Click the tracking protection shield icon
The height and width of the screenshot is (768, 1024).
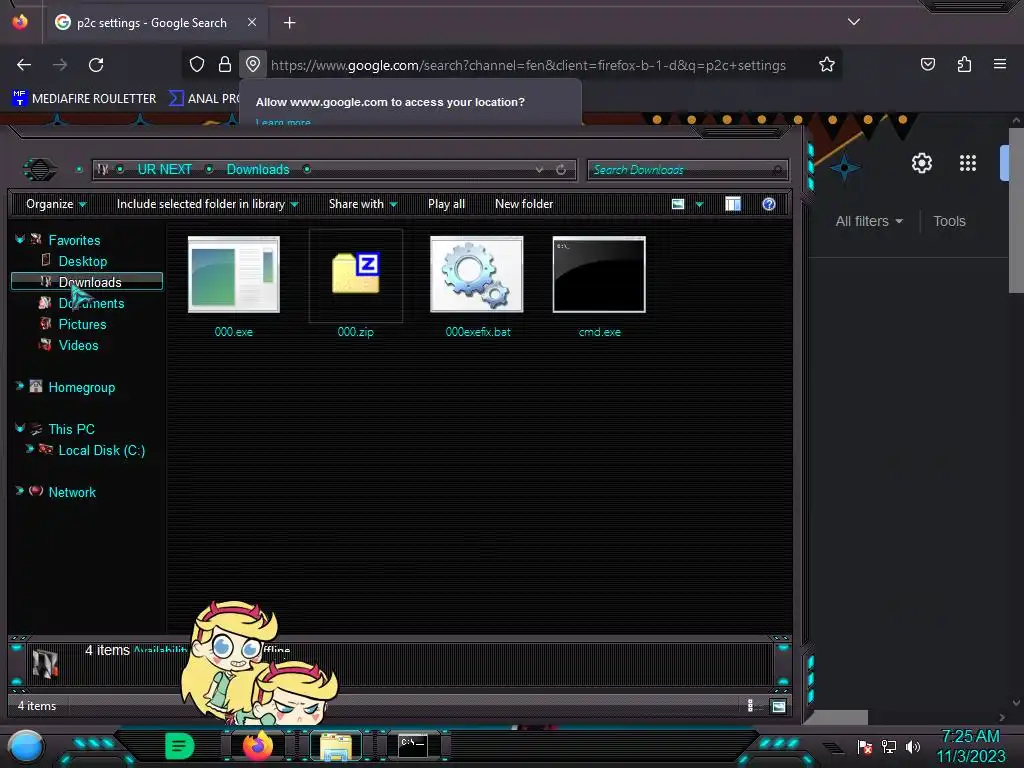[197, 64]
